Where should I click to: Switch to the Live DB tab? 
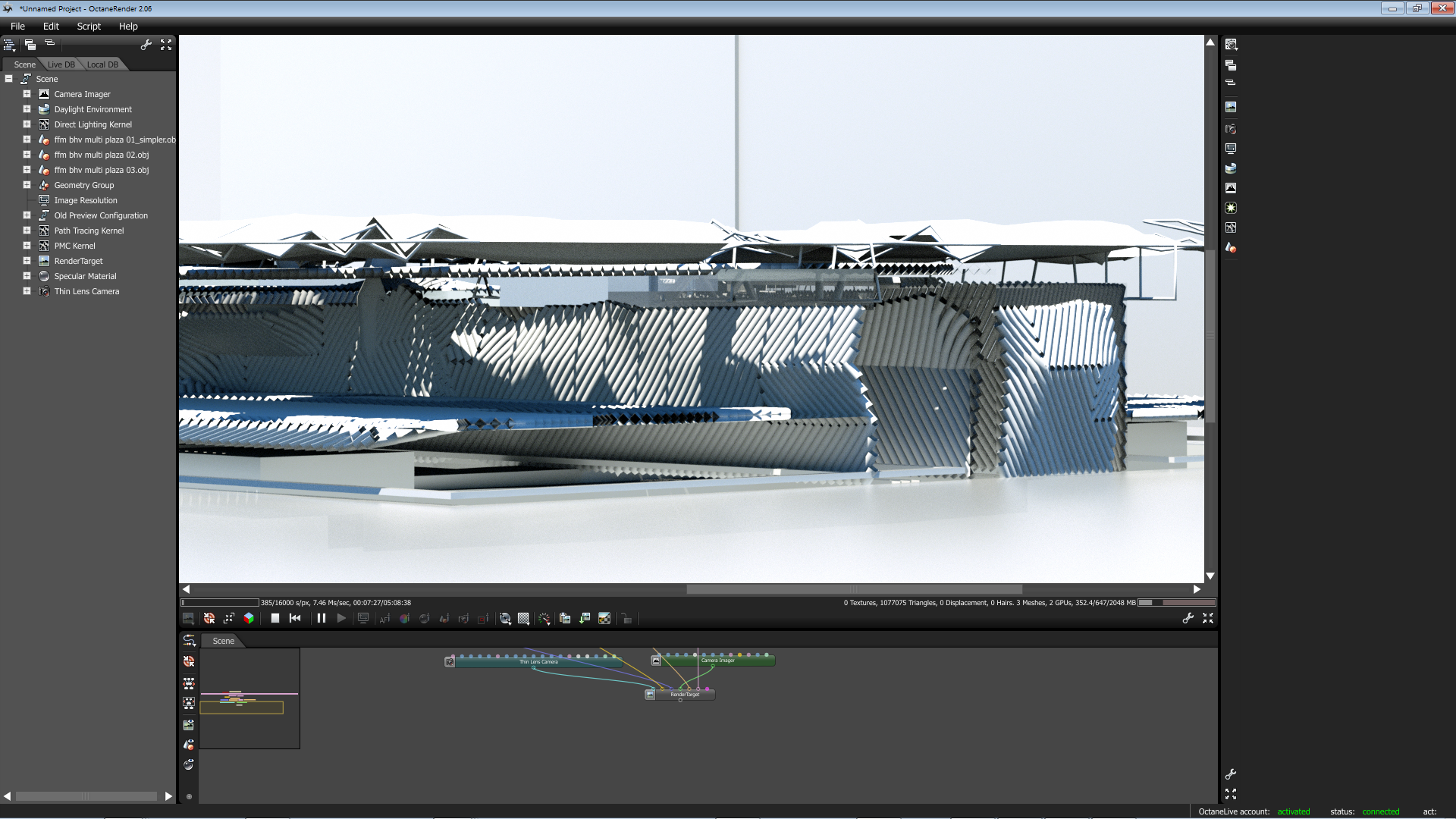point(61,64)
